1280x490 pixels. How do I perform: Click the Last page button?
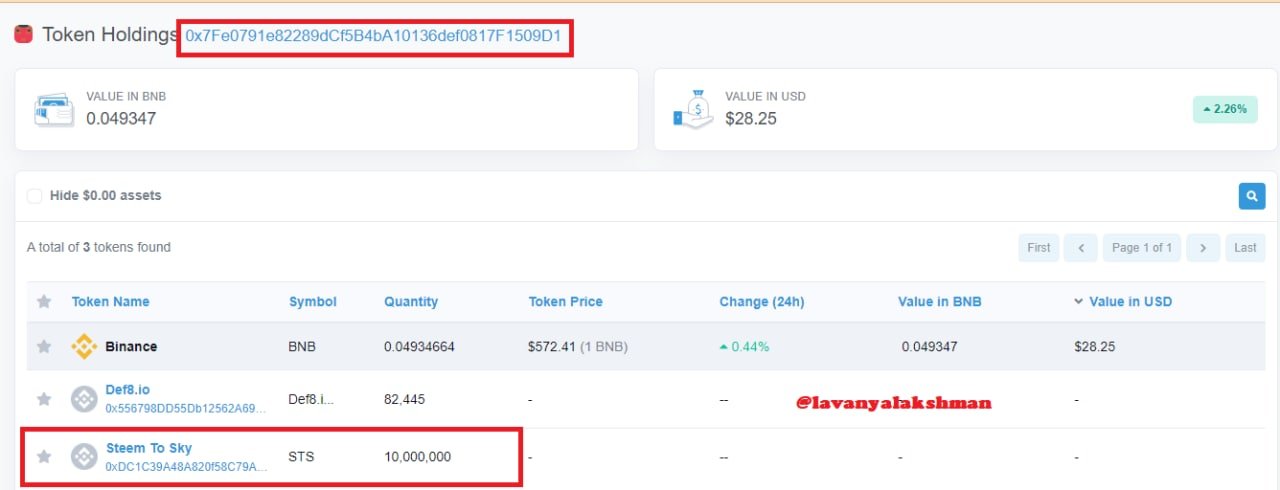point(1245,248)
